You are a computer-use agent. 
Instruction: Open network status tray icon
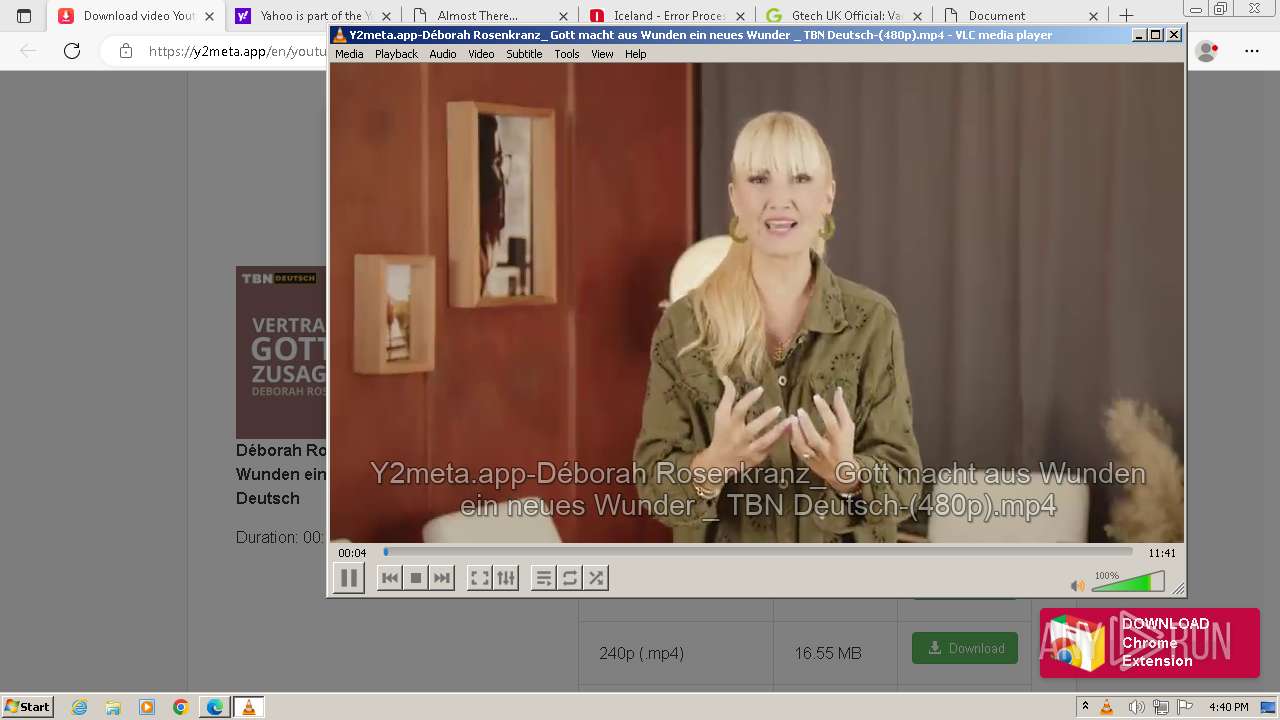point(1162,707)
